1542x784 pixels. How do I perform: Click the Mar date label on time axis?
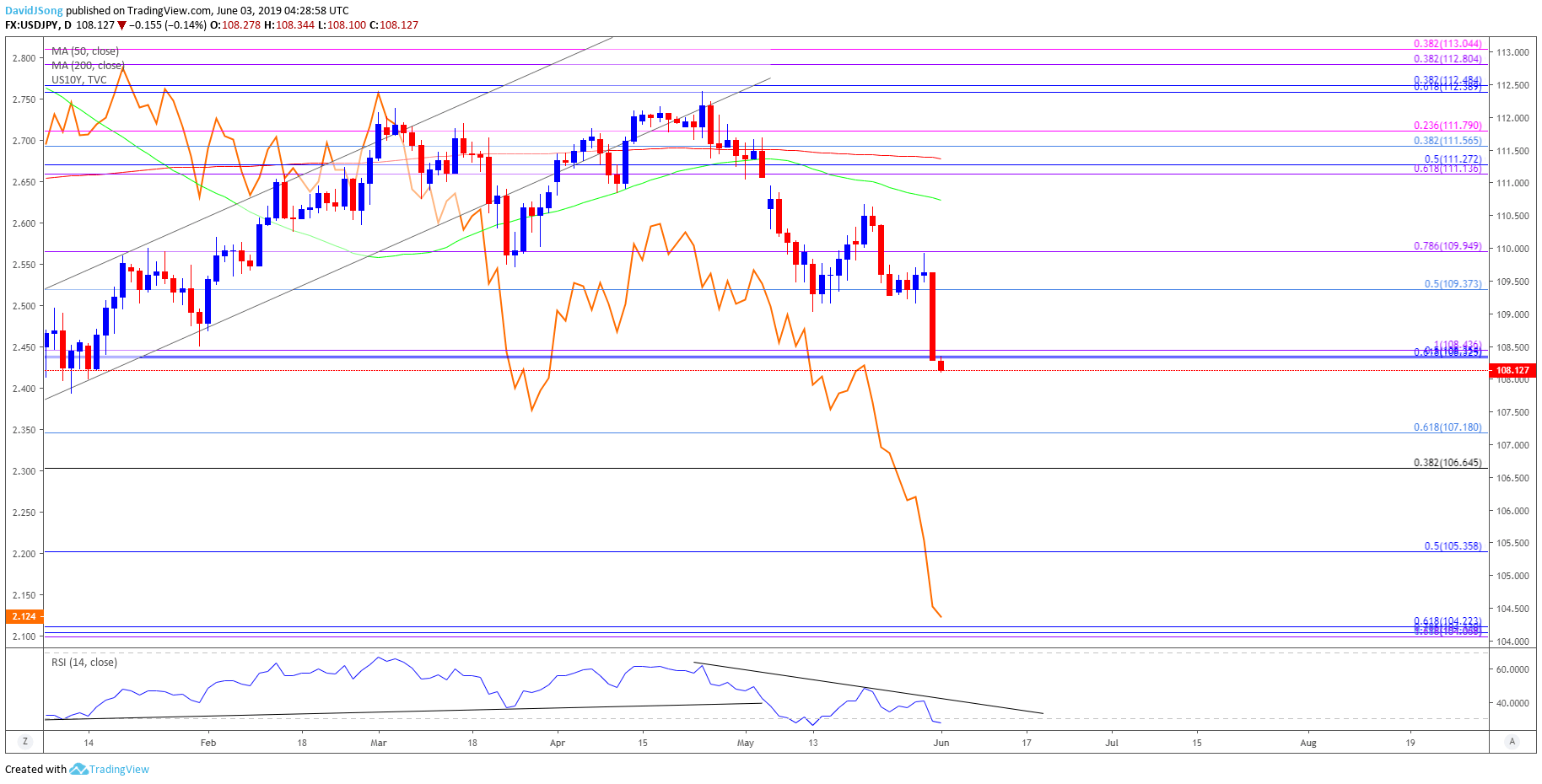pyautogui.click(x=379, y=743)
